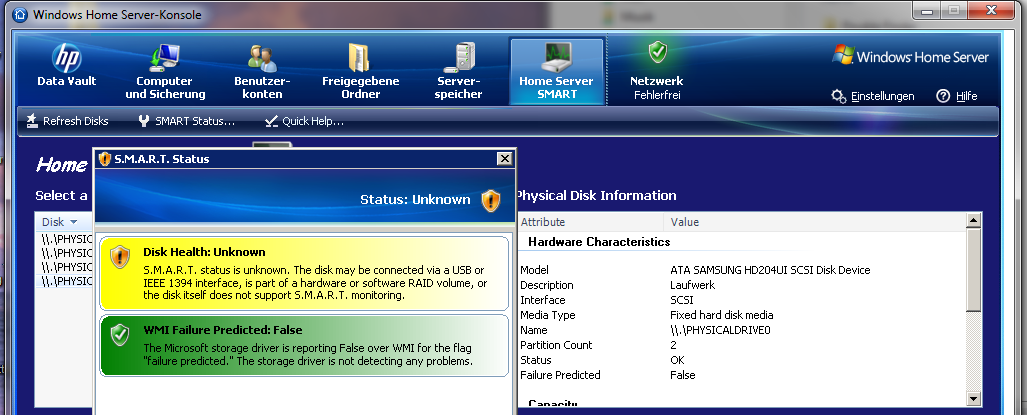1027x415 pixels.
Task: Click Windows Home Server-Konsole title bar icon
Action: tap(20, 14)
